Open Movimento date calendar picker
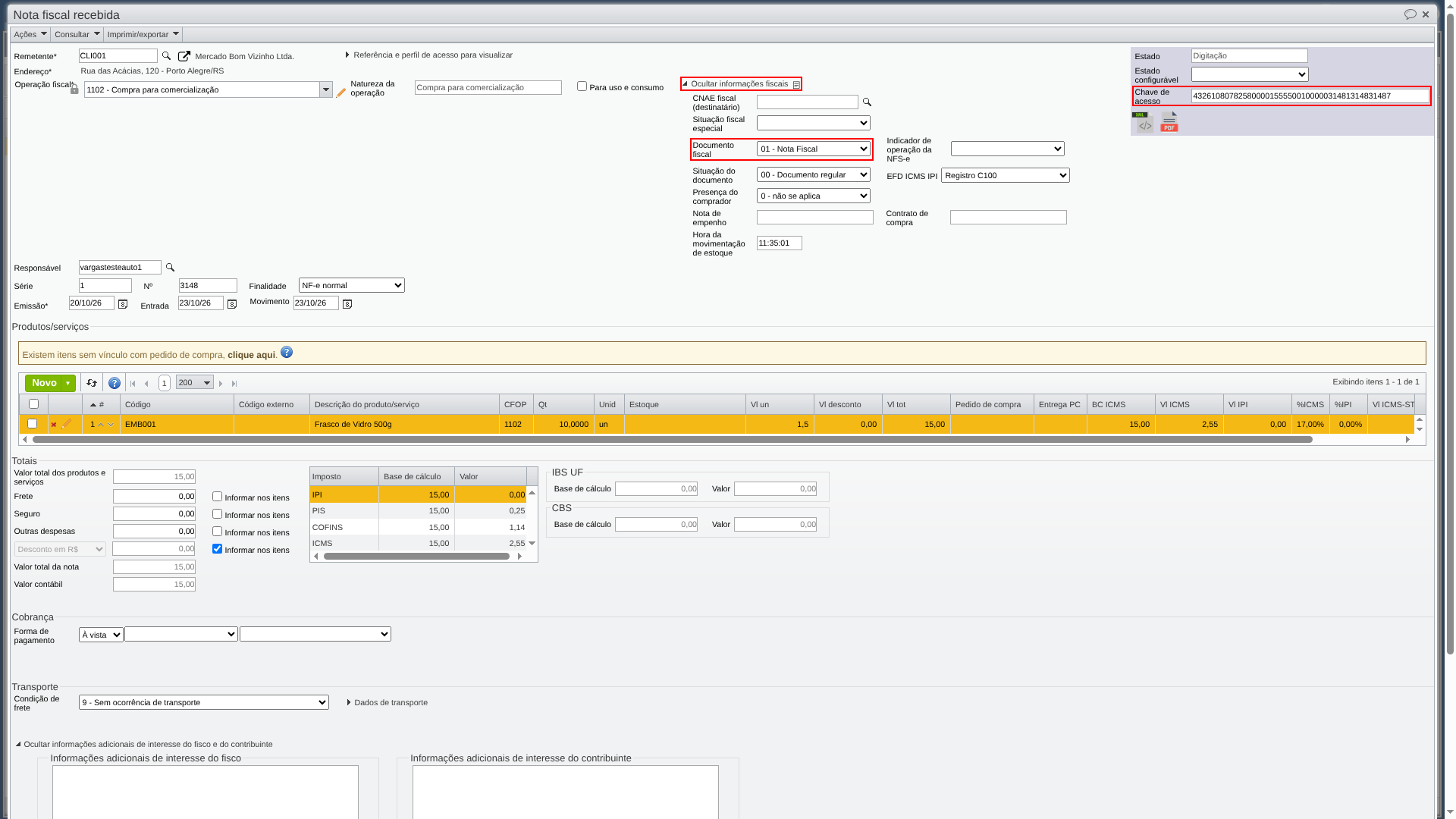The width and height of the screenshot is (1456, 819). click(x=347, y=303)
